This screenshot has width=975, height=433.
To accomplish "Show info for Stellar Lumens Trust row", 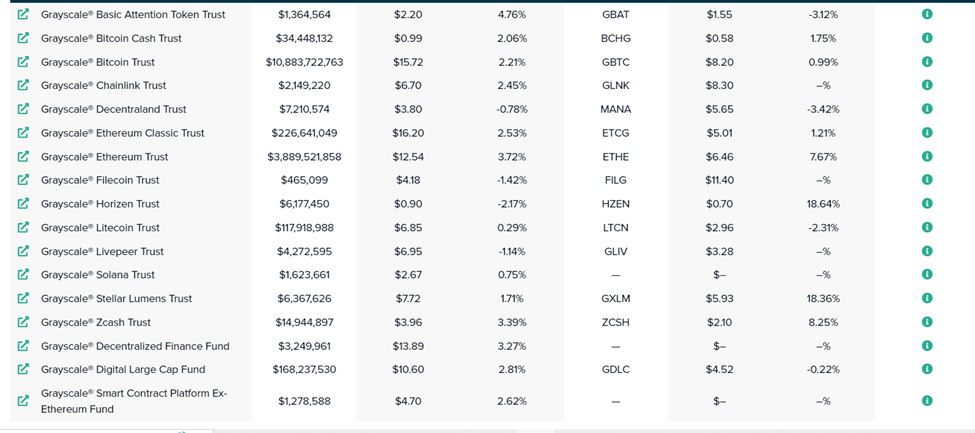I will click(926, 298).
